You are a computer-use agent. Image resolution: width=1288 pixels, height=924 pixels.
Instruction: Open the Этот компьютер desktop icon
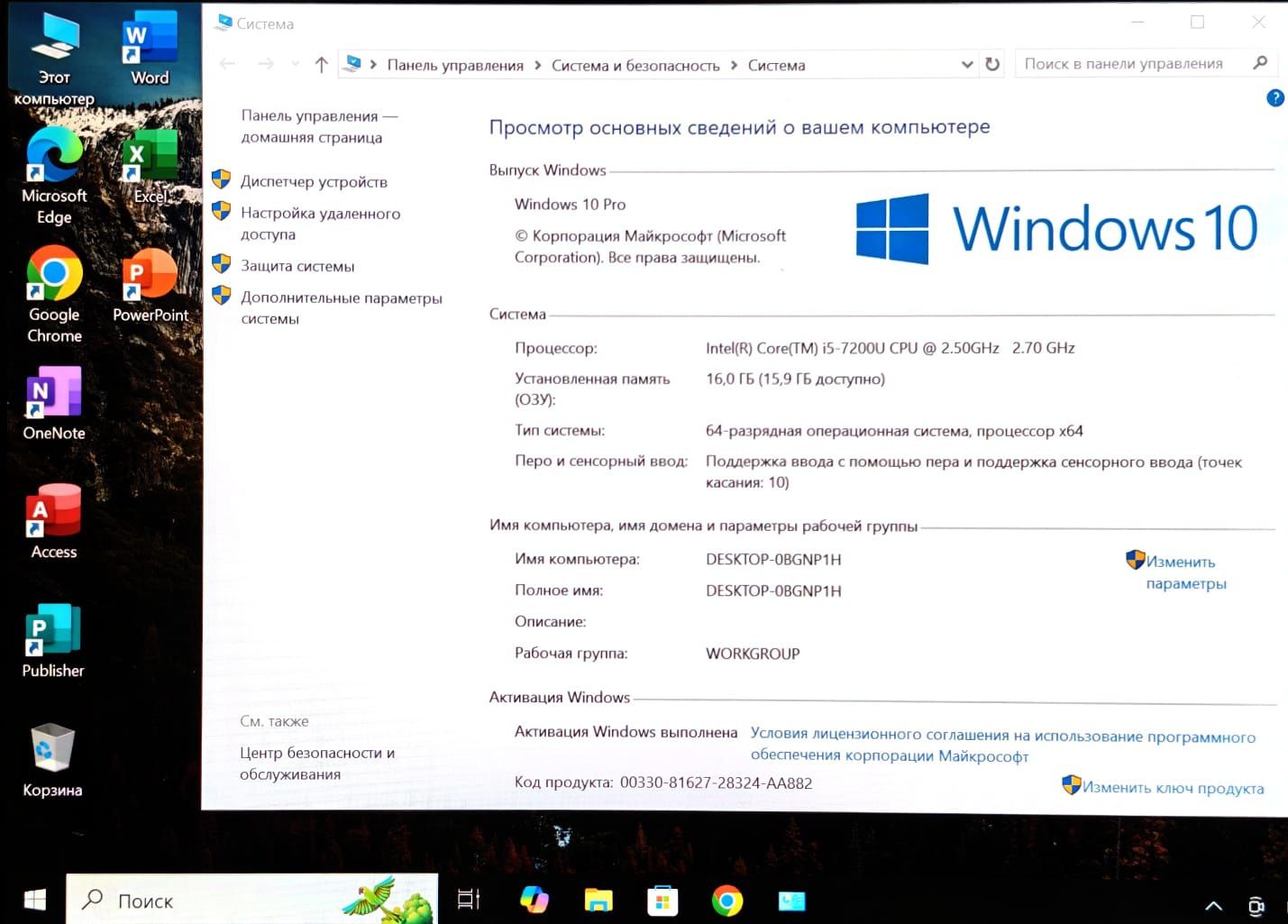click(54, 59)
